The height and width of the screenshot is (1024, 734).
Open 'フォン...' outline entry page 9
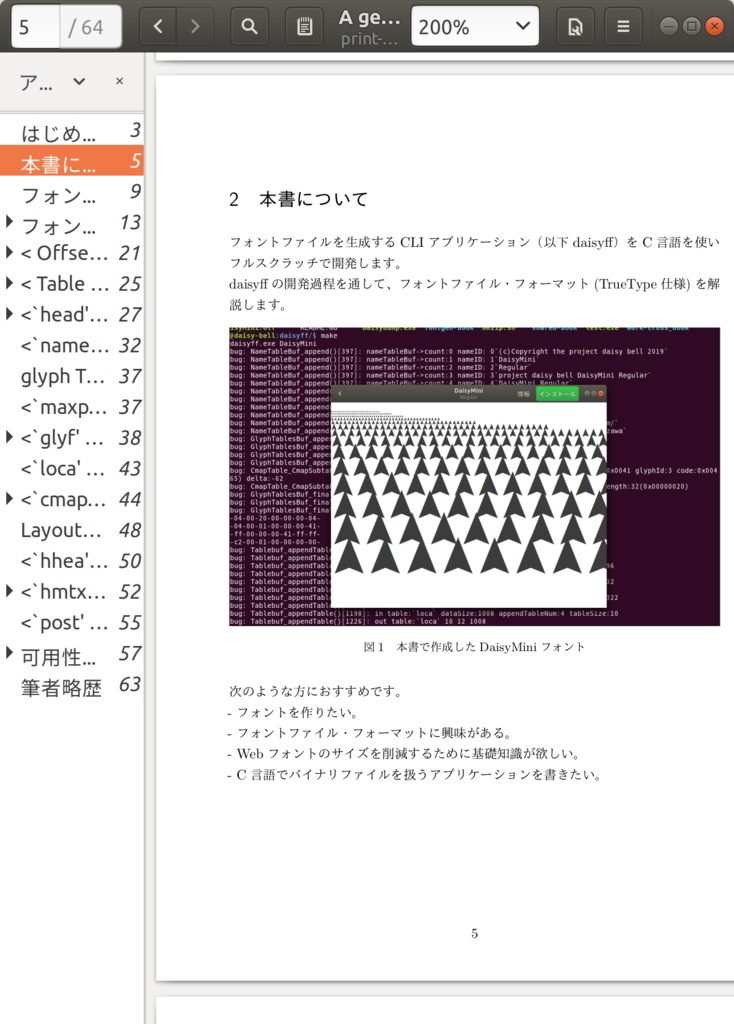tap(72, 192)
